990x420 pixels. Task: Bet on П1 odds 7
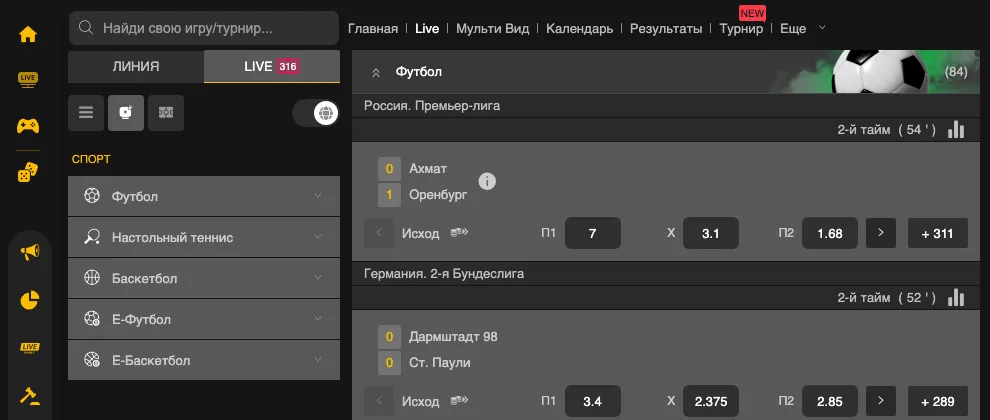[x=592, y=233]
